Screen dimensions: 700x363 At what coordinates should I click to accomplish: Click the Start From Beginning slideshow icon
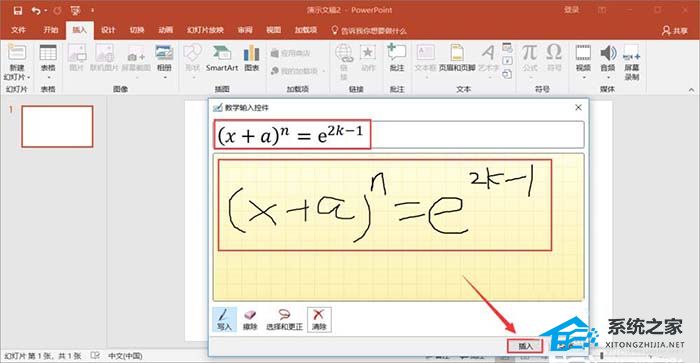click(x=75, y=10)
